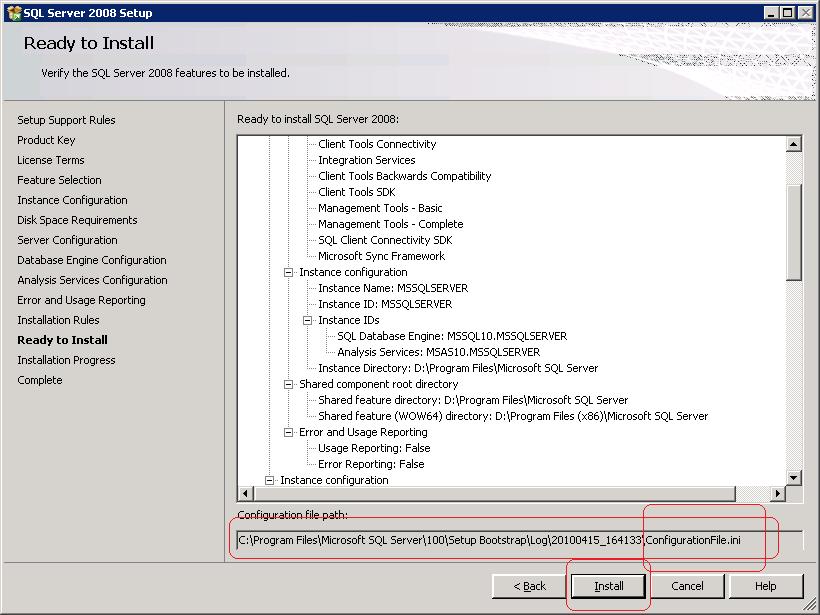Select Ready to Install sidebar step
Viewport: 820px width, 615px height.
click(62, 340)
